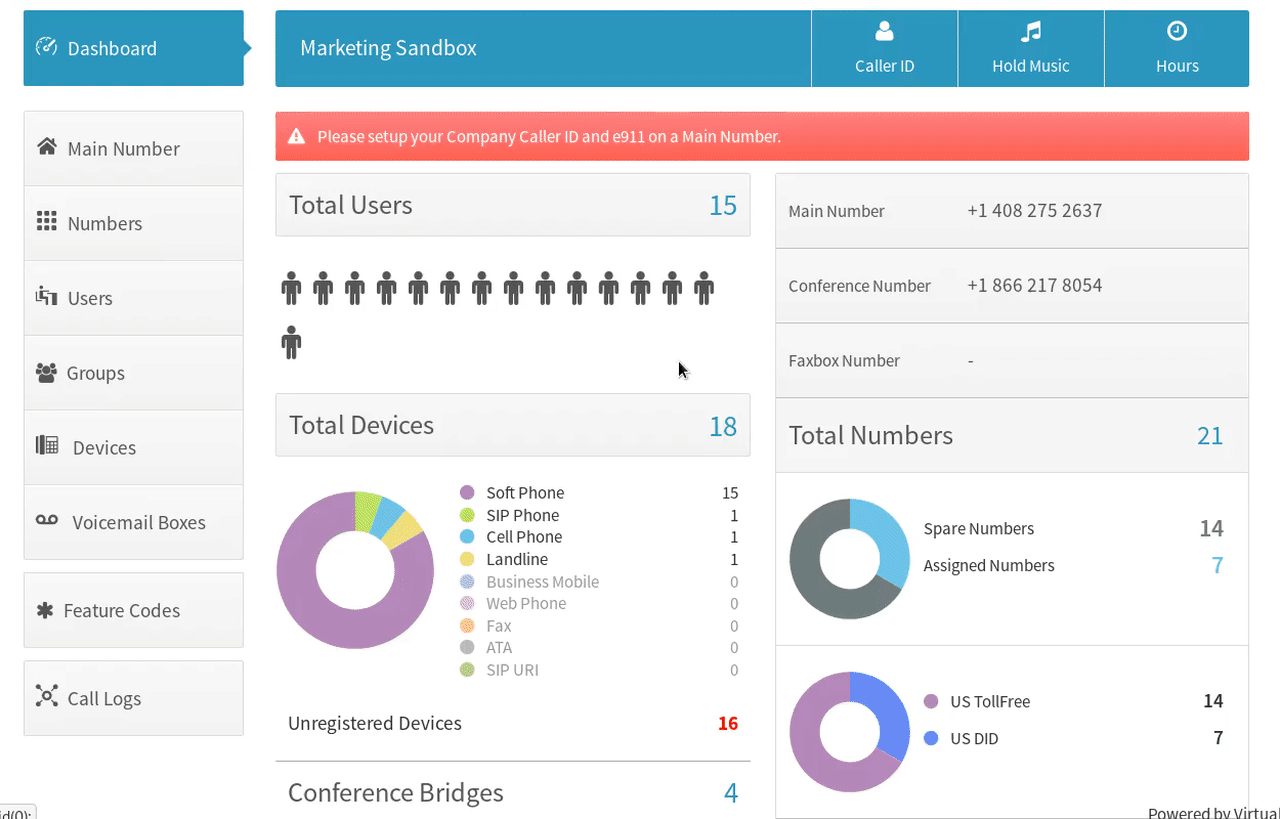Click the red Caller ID warning banner

pos(761,136)
